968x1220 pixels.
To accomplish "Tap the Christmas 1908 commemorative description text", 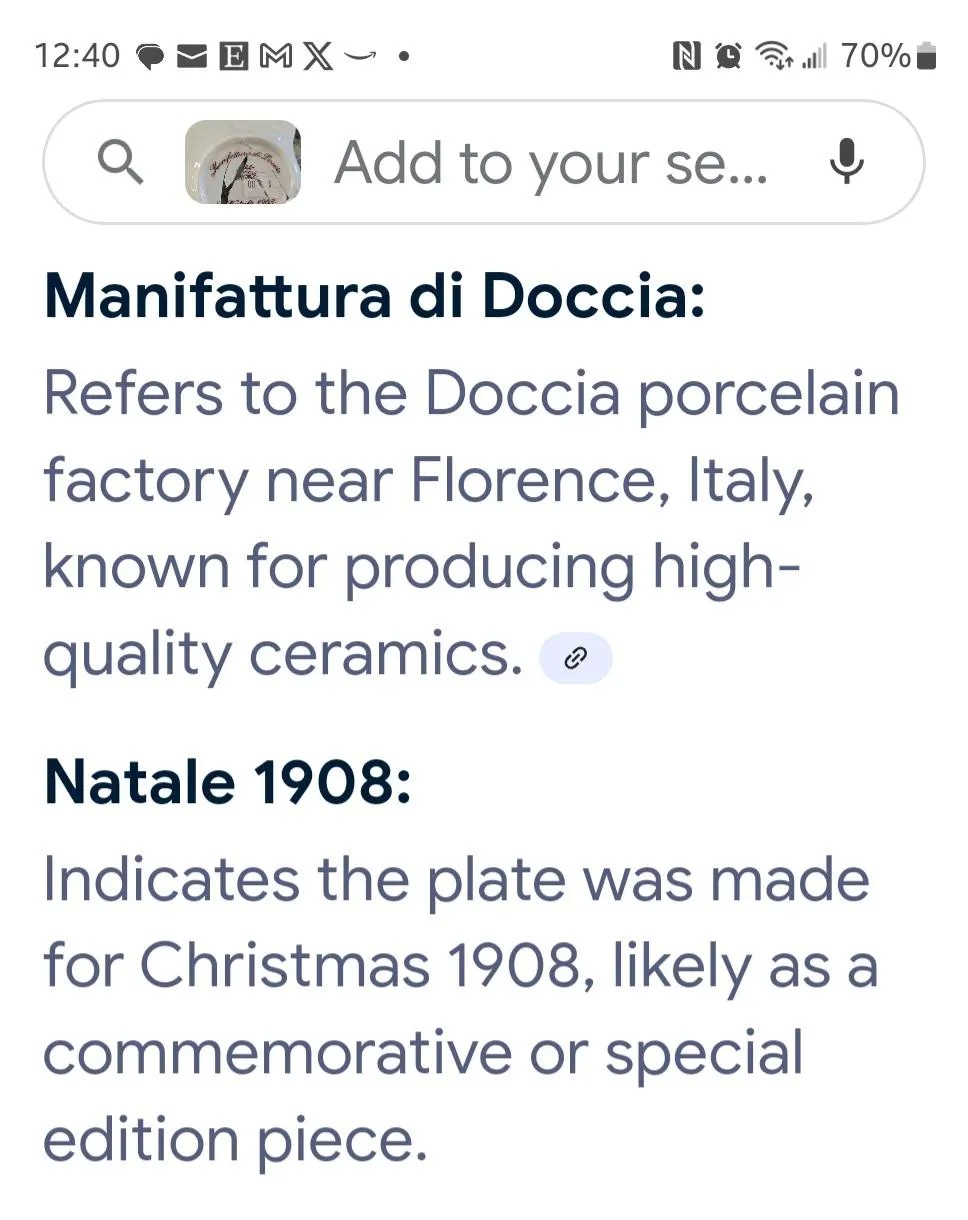I will [460, 1009].
